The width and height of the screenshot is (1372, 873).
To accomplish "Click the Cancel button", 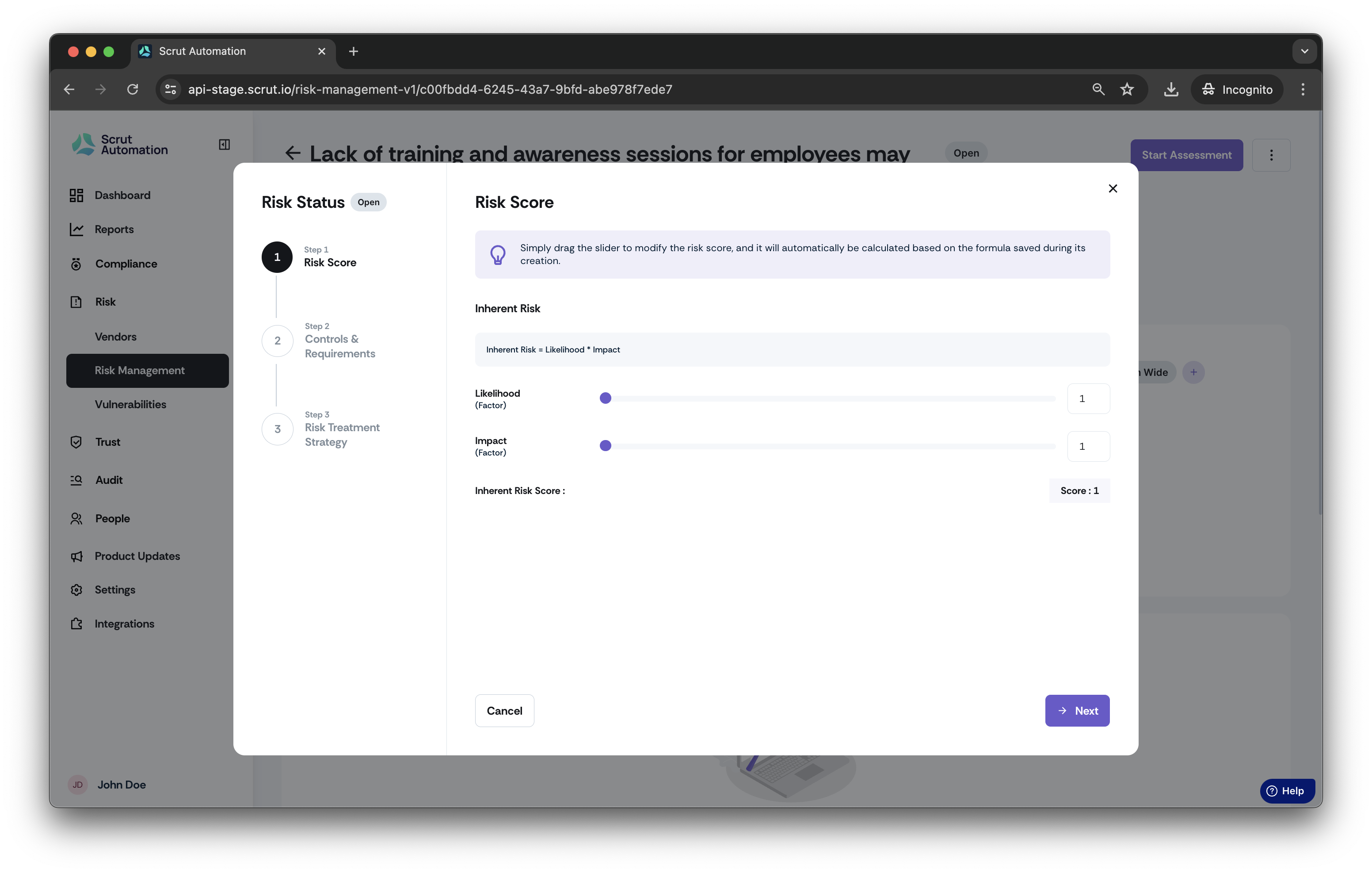I will click(504, 711).
